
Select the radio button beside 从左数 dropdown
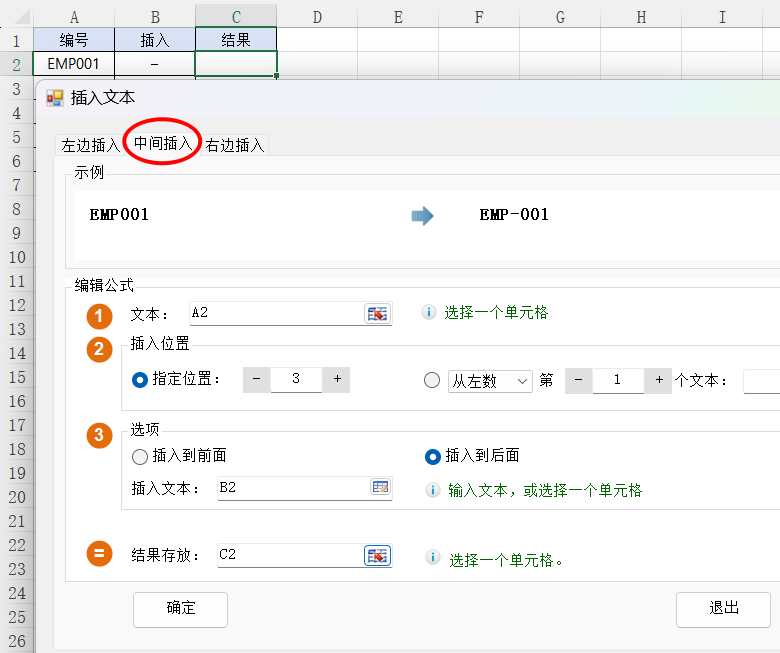432,380
